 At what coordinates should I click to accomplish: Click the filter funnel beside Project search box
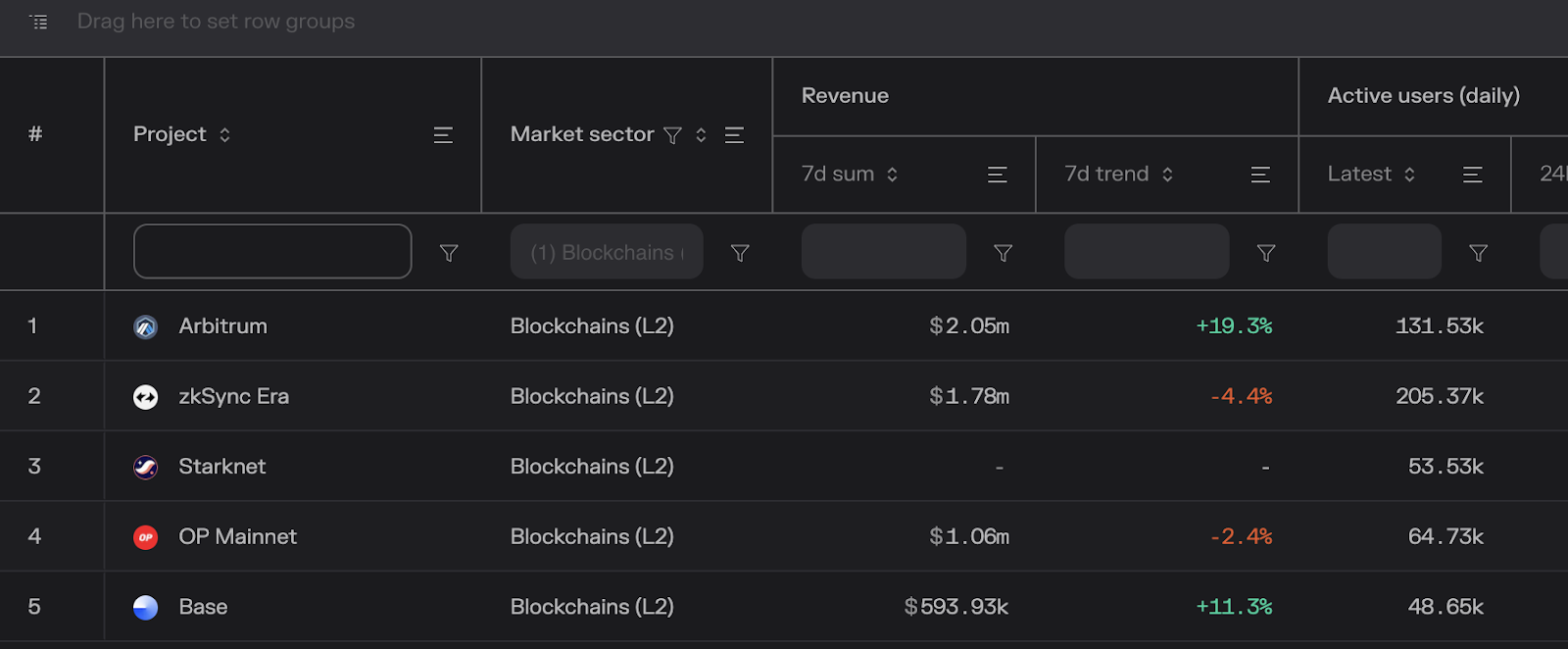[x=449, y=253]
